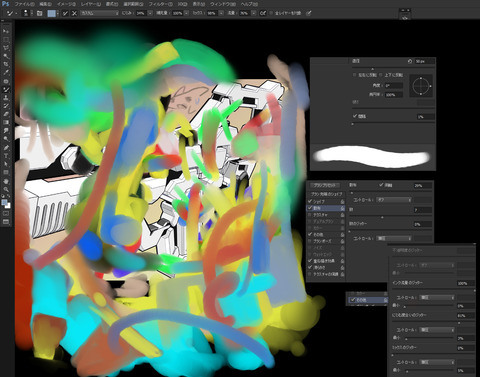Click the lock icon beside シェイプ row
Viewport: 480px width, 377px height.
click(x=342, y=201)
